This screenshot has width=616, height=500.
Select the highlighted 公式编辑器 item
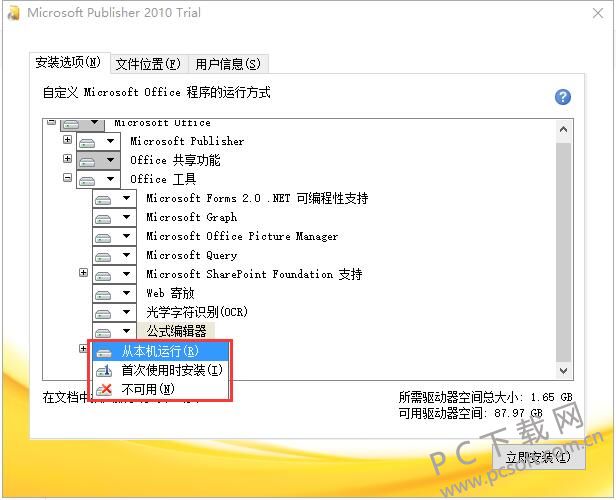click(x=176, y=331)
